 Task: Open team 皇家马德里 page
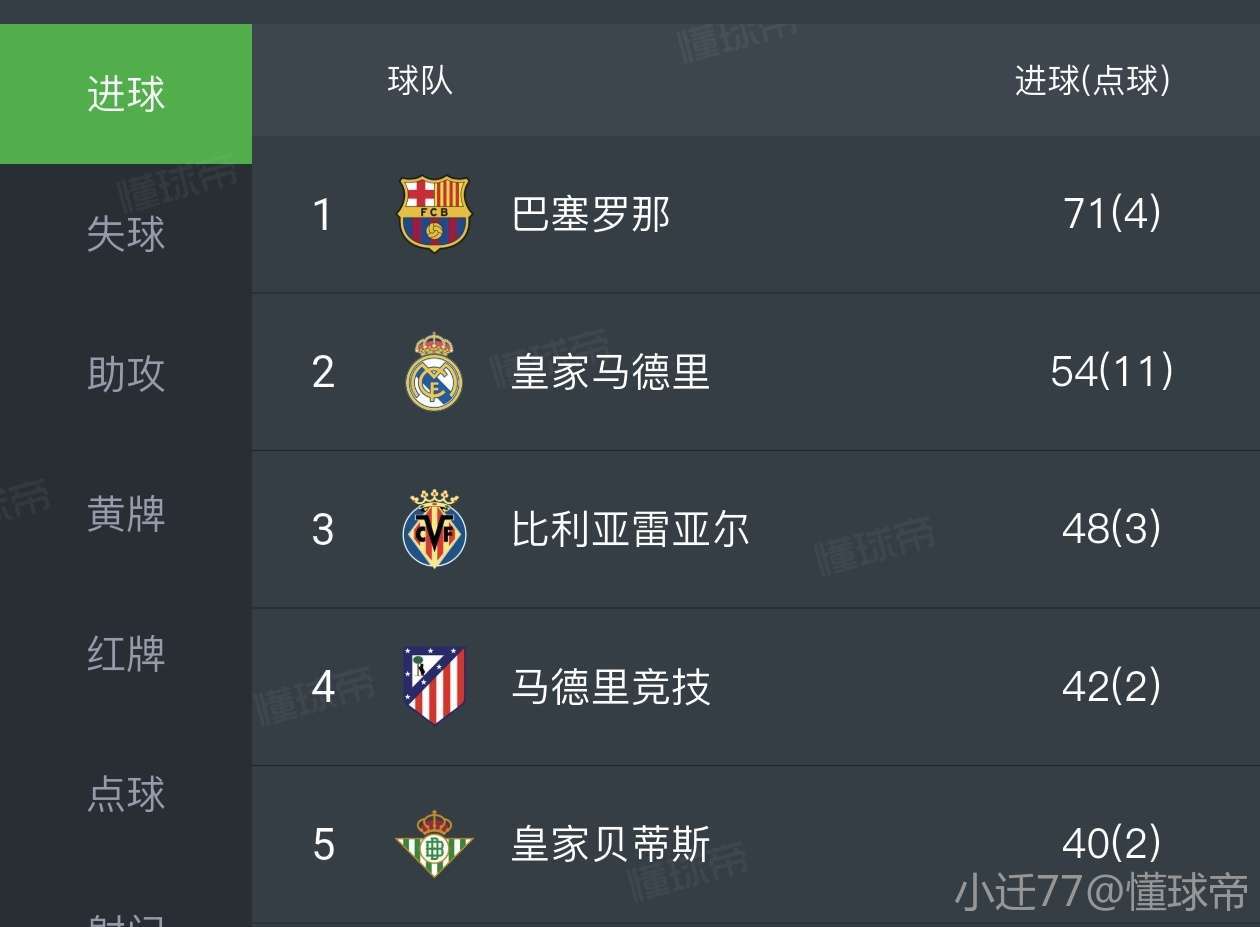coord(610,372)
